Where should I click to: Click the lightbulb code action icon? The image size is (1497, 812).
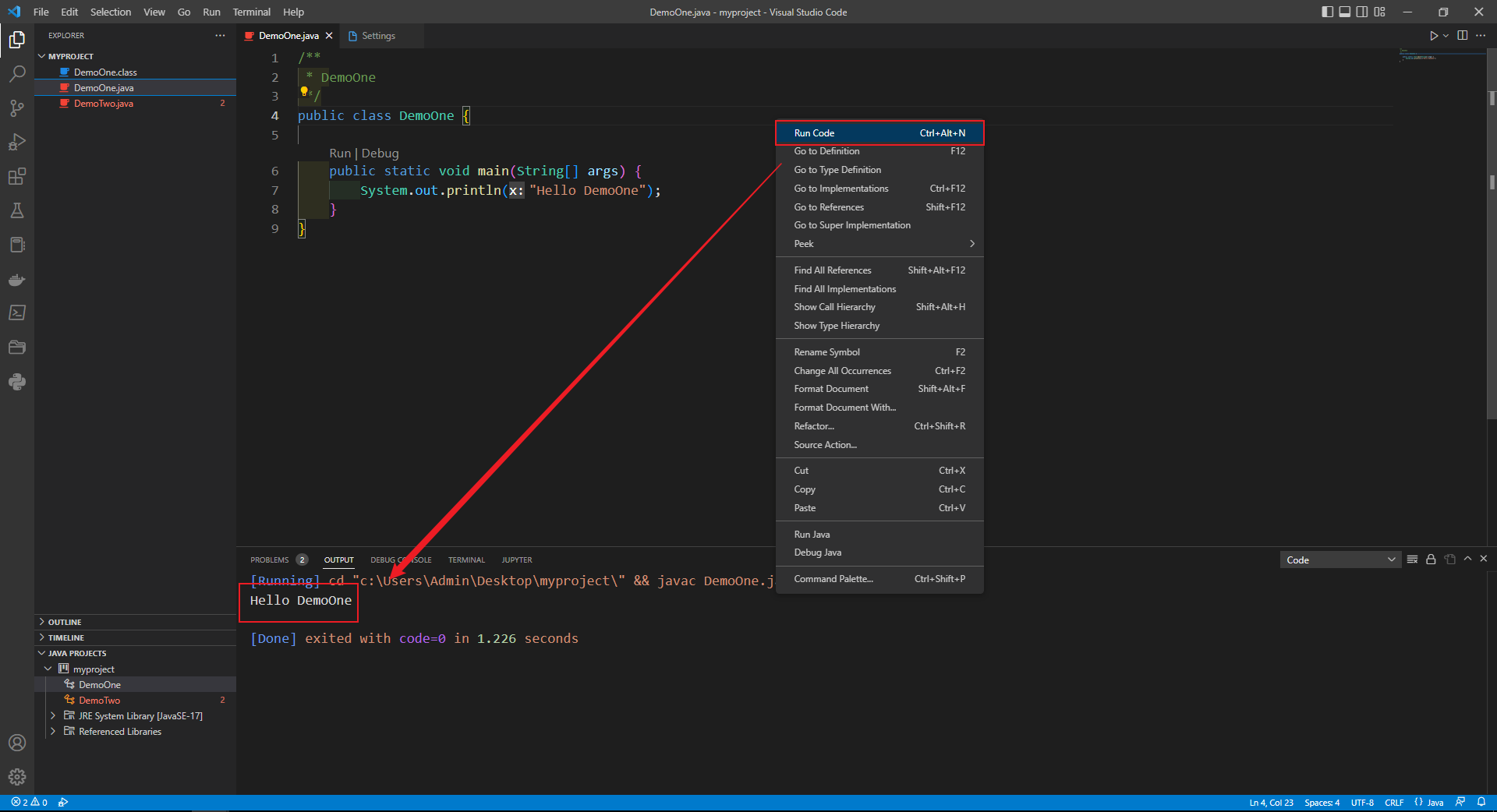[304, 91]
